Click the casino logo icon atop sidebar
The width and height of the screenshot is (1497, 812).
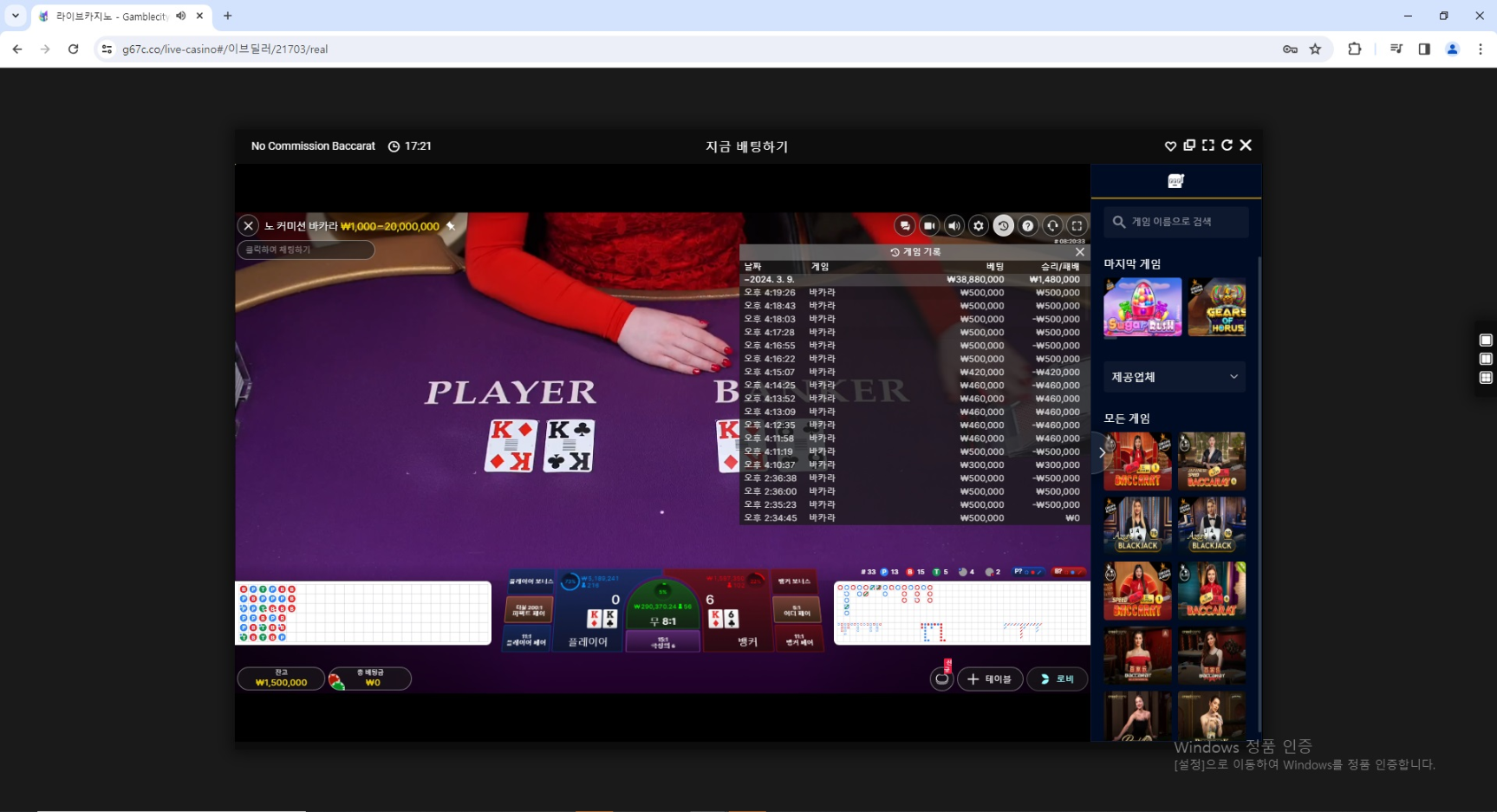click(x=1175, y=180)
